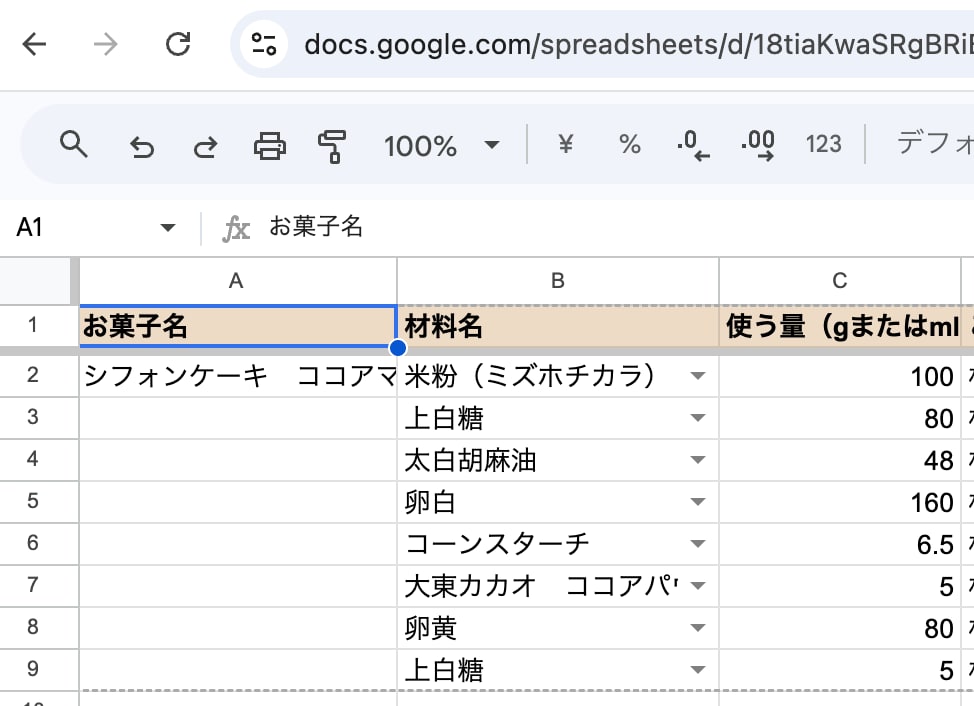Click the 米粉（ミズホチカラ）text
The height and width of the screenshot is (706, 974).
tap(529, 376)
